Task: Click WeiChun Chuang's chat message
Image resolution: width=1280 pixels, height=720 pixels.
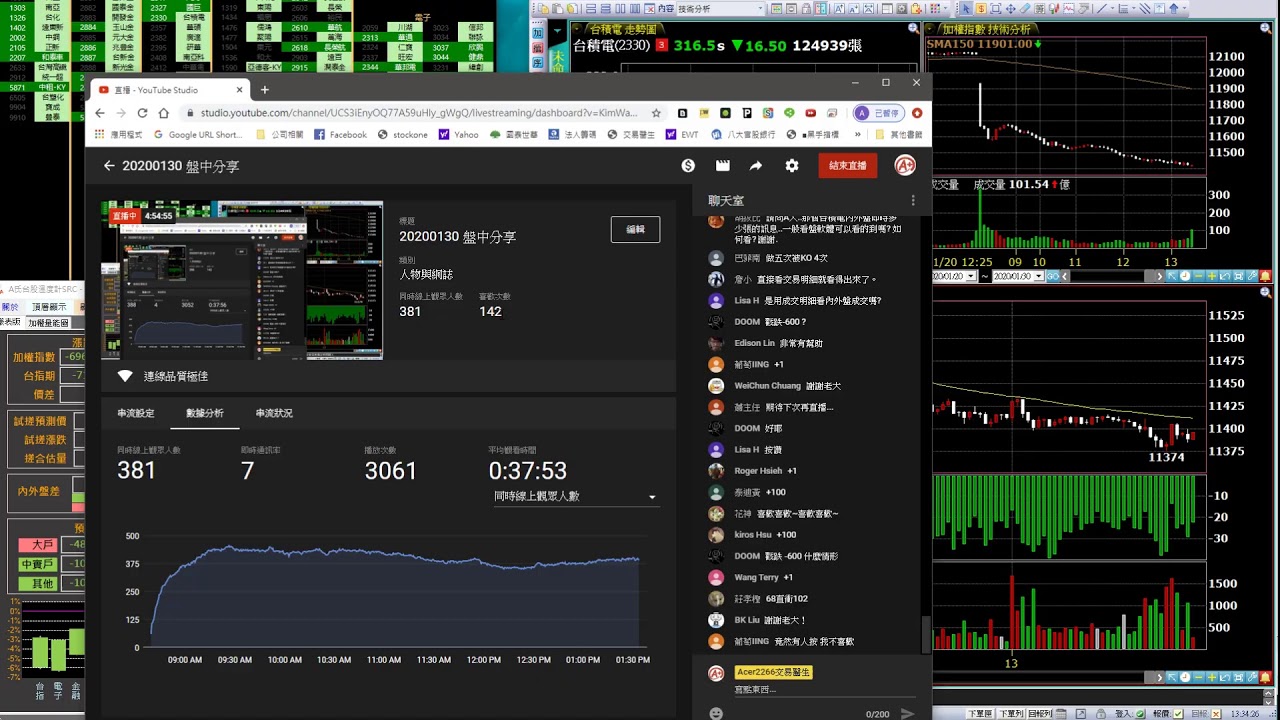Action: 788,385
